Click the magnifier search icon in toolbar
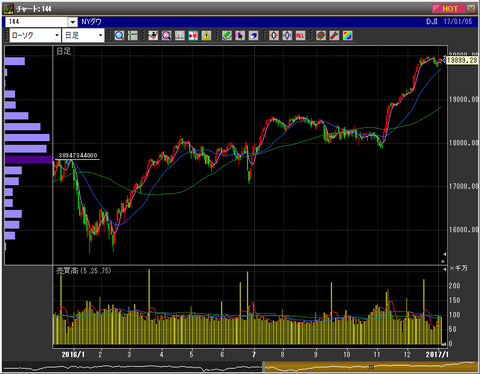 [x=119, y=35]
